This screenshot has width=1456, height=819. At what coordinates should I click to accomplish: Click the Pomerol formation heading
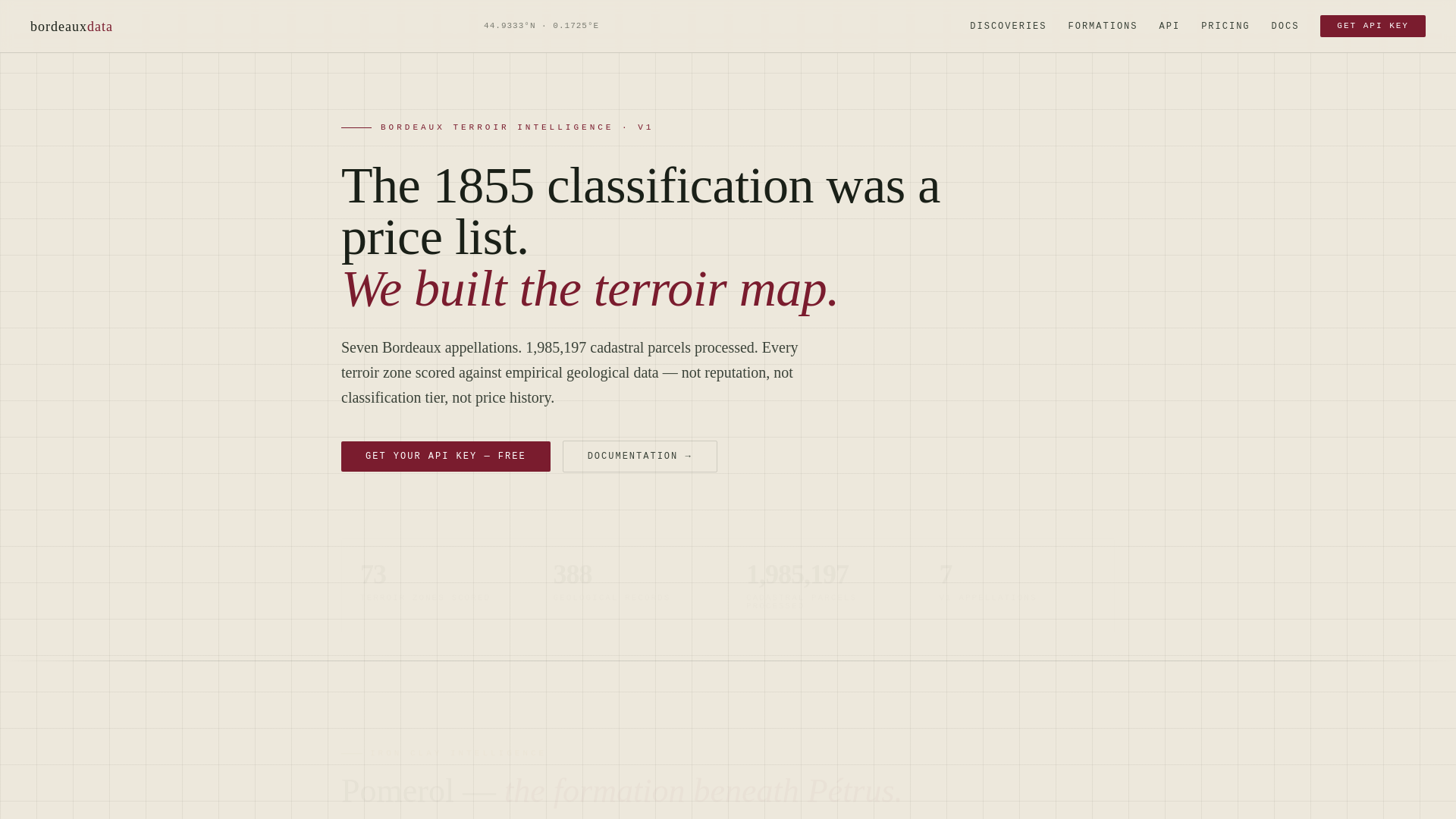pyautogui.click(x=621, y=791)
